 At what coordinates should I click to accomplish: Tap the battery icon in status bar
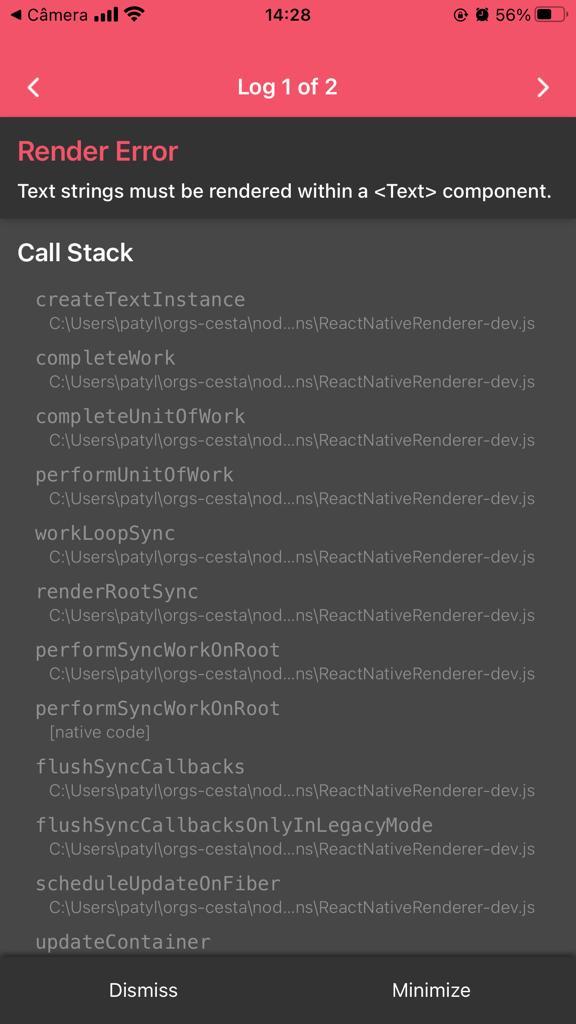[551, 14]
